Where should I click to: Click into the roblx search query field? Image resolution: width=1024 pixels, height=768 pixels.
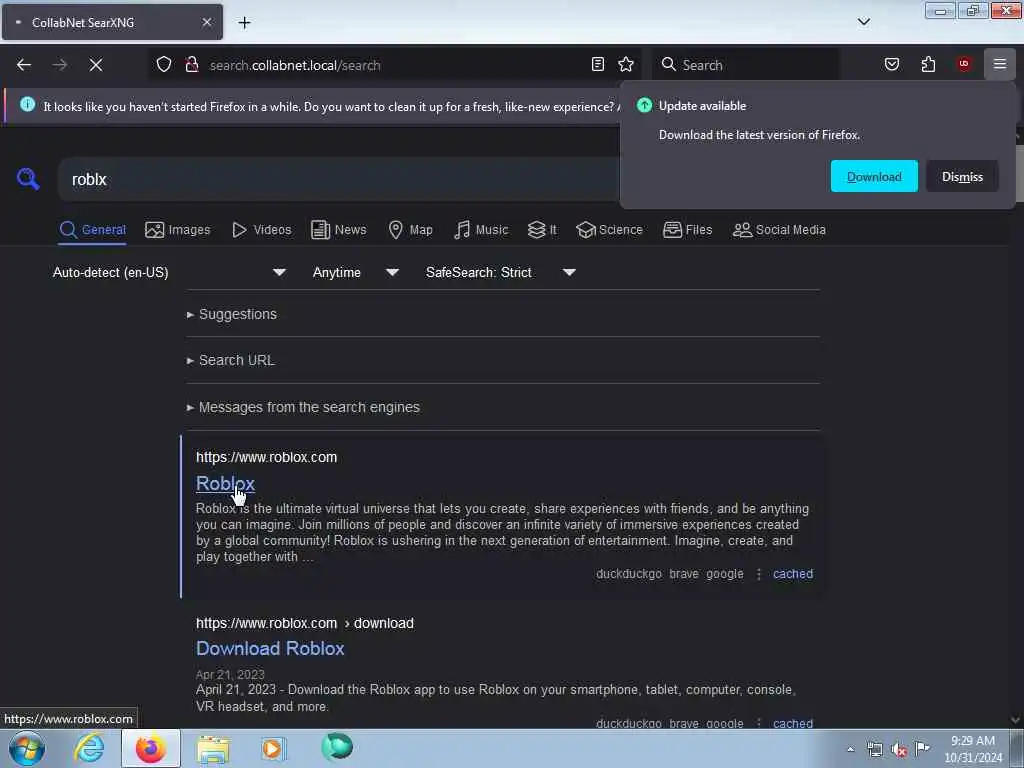338,179
